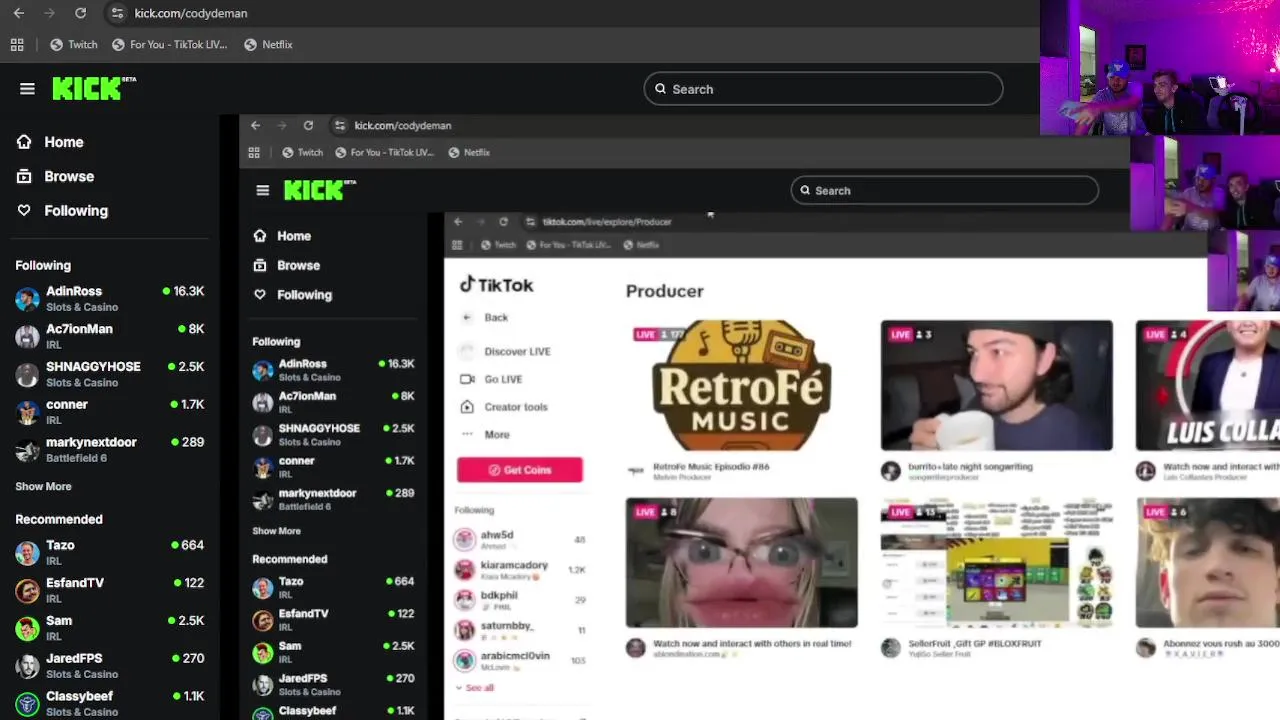
Task: Reload the nested Kick browser window
Action: 308,125
